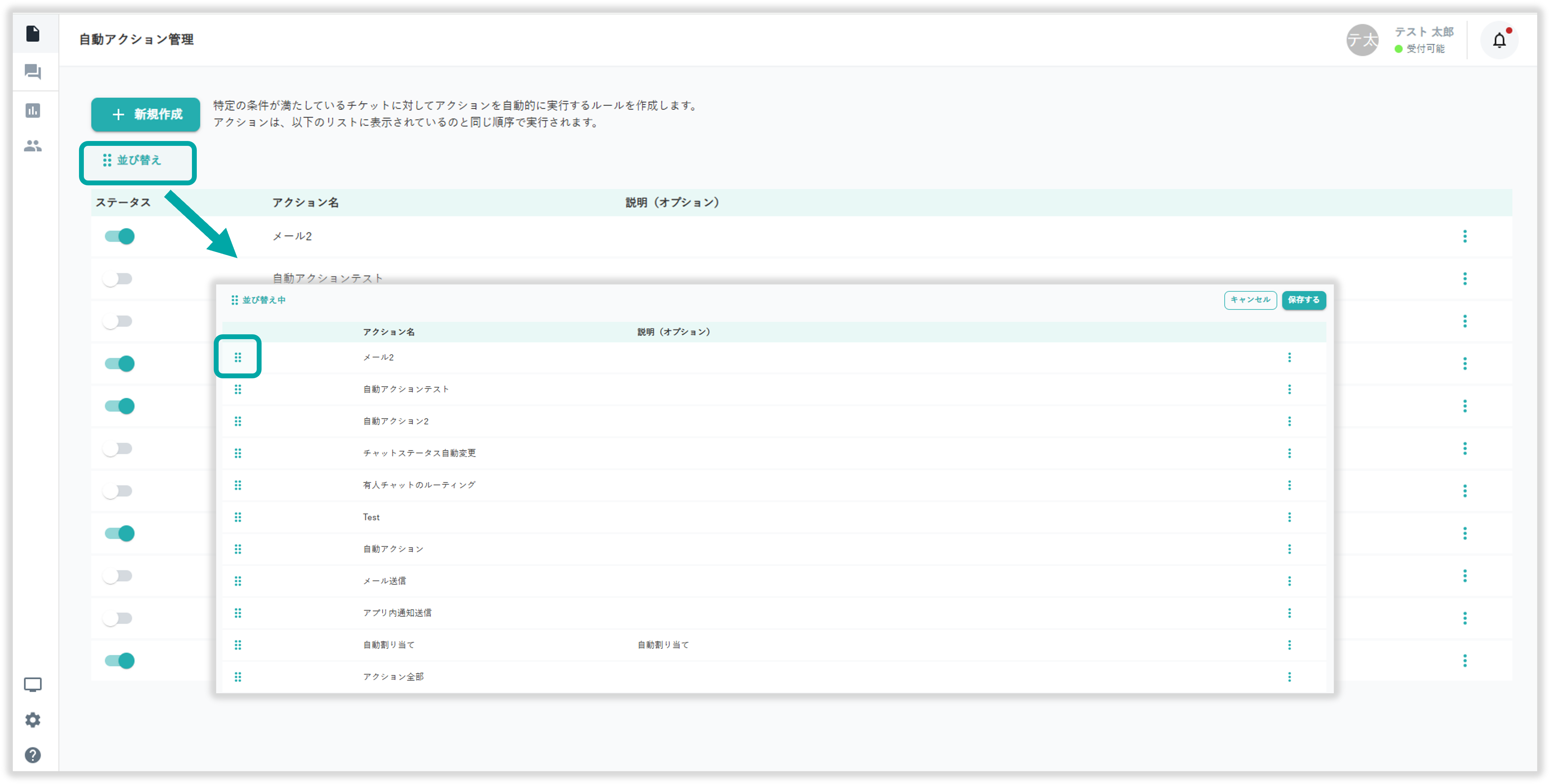Toggle the bottom-most status switch off
The height and width of the screenshot is (784, 1550).
(x=120, y=661)
